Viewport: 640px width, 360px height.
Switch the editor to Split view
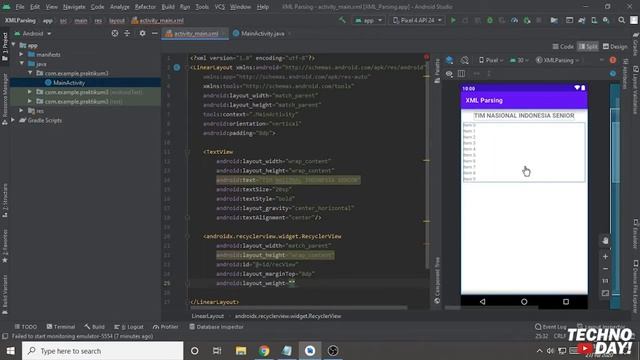coord(588,47)
